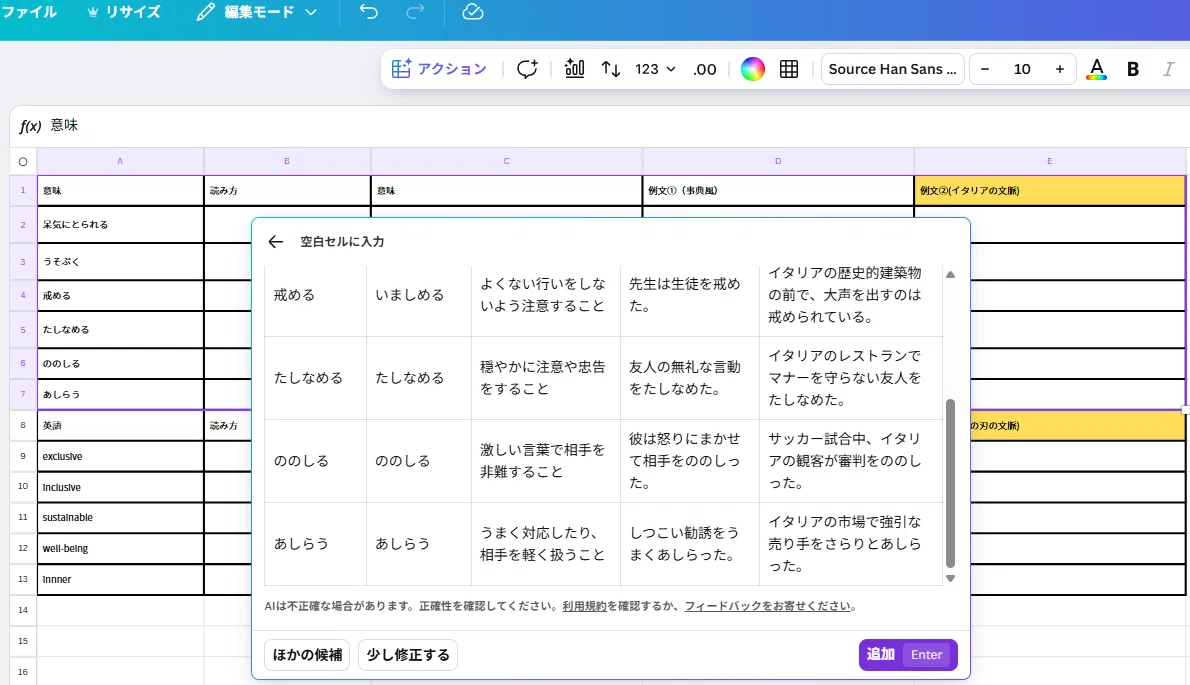Click the select-all circle corner

pos(23,162)
